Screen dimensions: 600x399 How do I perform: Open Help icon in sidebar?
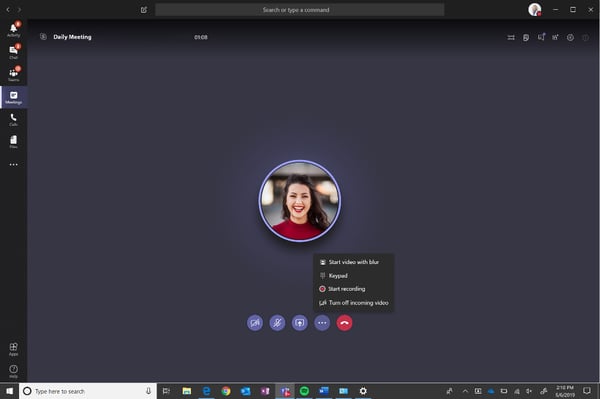(13, 371)
